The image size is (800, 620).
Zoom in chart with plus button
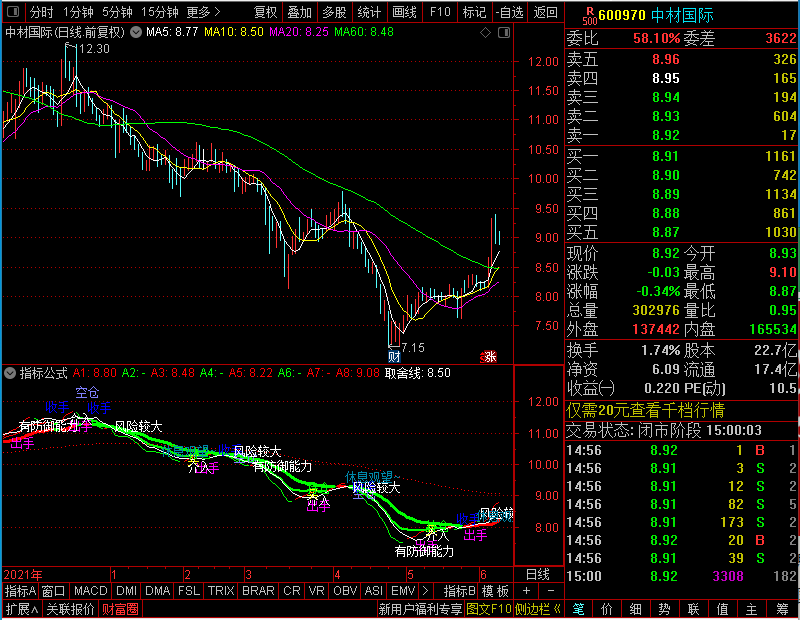[x=527, y=591]
